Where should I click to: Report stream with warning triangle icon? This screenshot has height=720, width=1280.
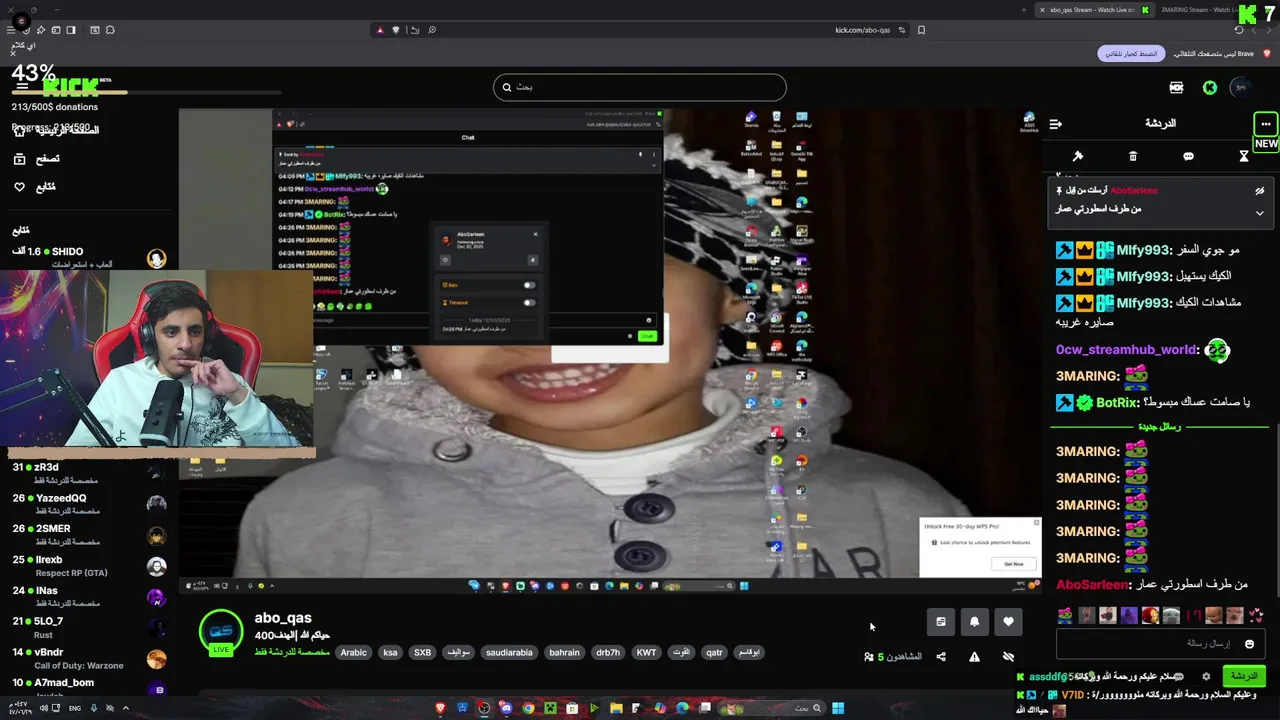974,657
